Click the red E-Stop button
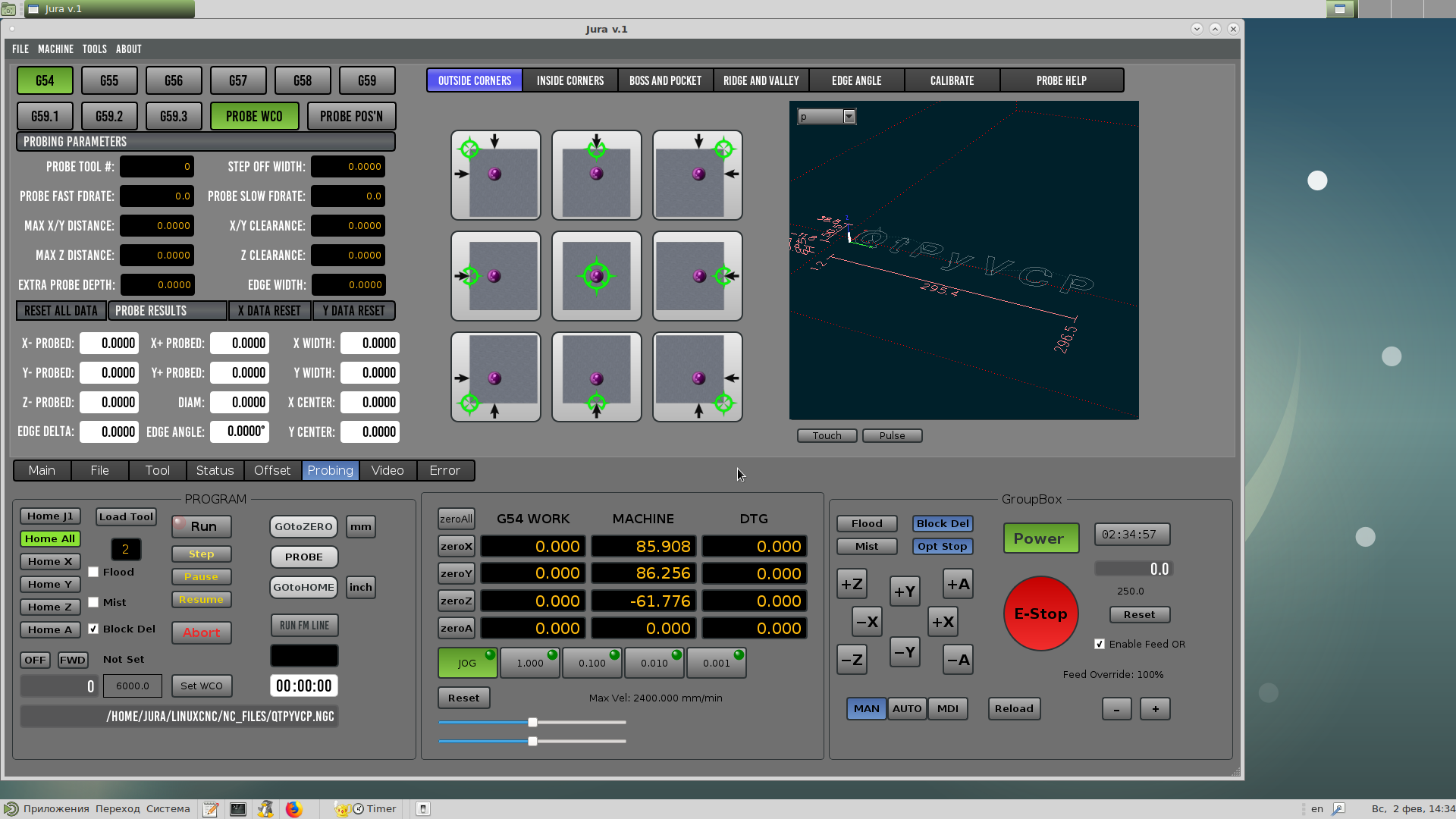1456x819 pixels. tap(1041, 613)
